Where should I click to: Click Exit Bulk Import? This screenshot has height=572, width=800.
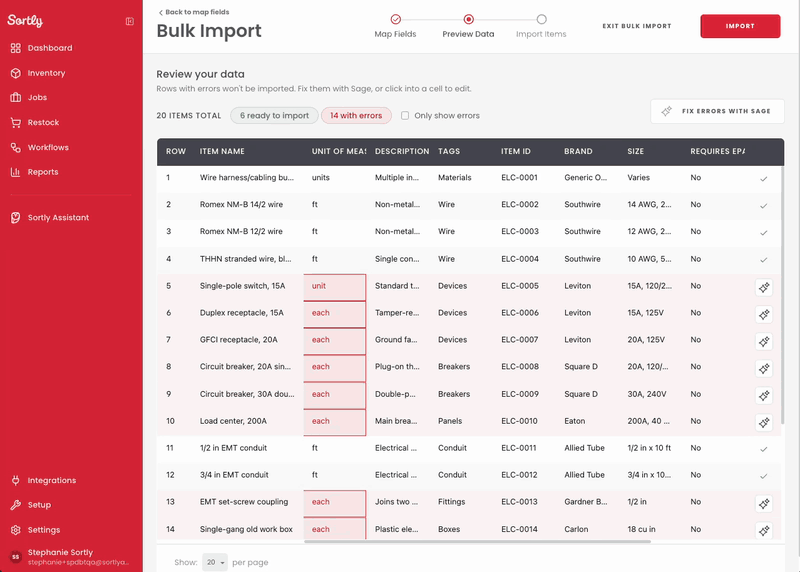[x=637, y=26]
